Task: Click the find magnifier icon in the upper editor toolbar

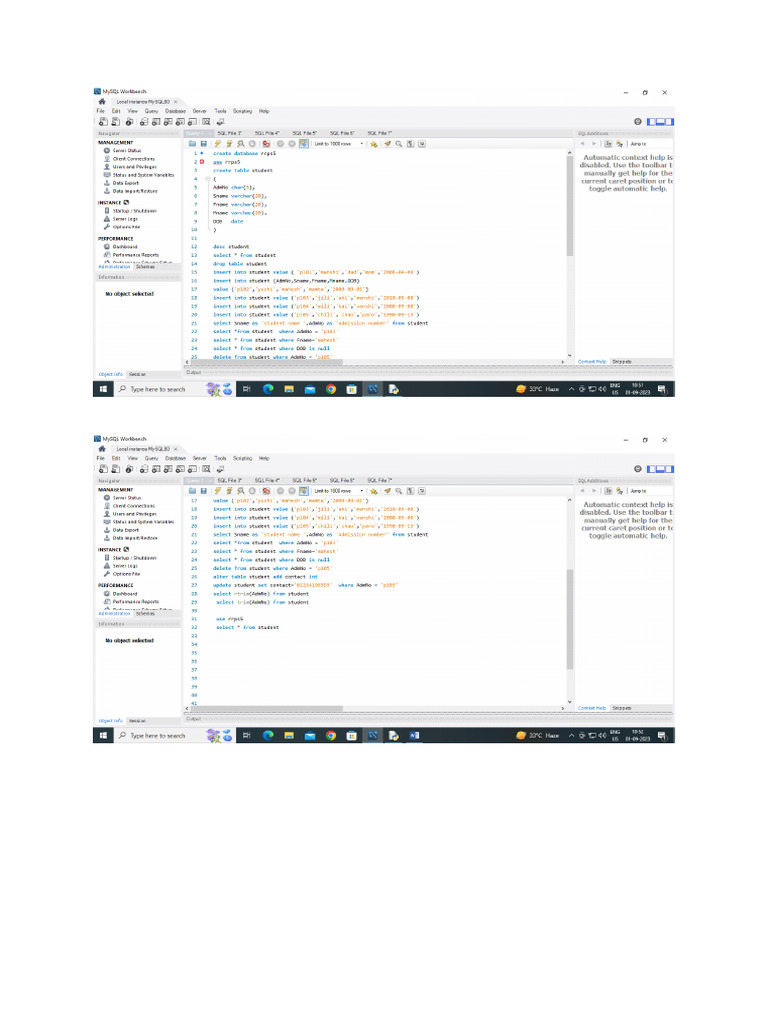Action: (x=398, y=144)
